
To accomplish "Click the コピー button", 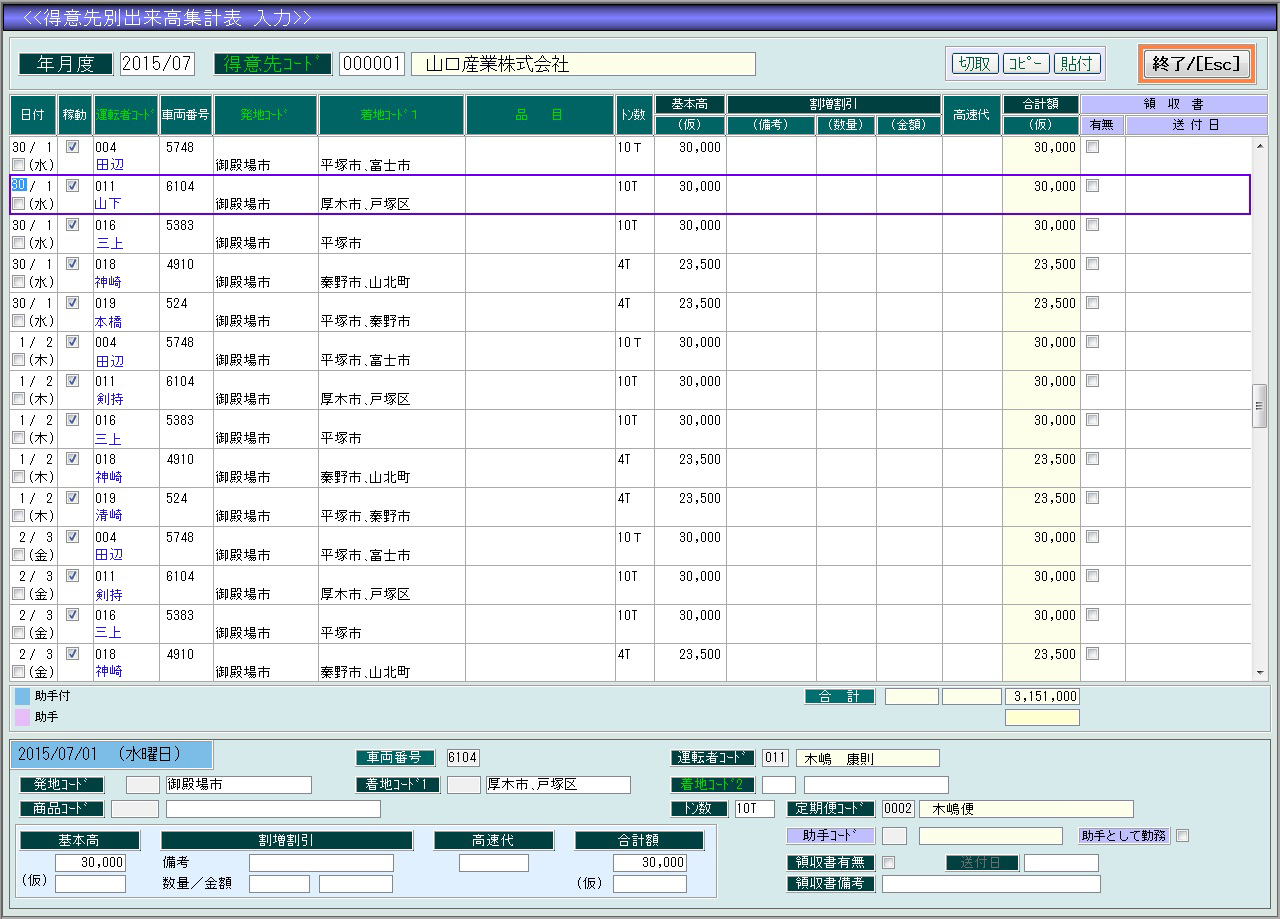I will (x=1026, y=64).
